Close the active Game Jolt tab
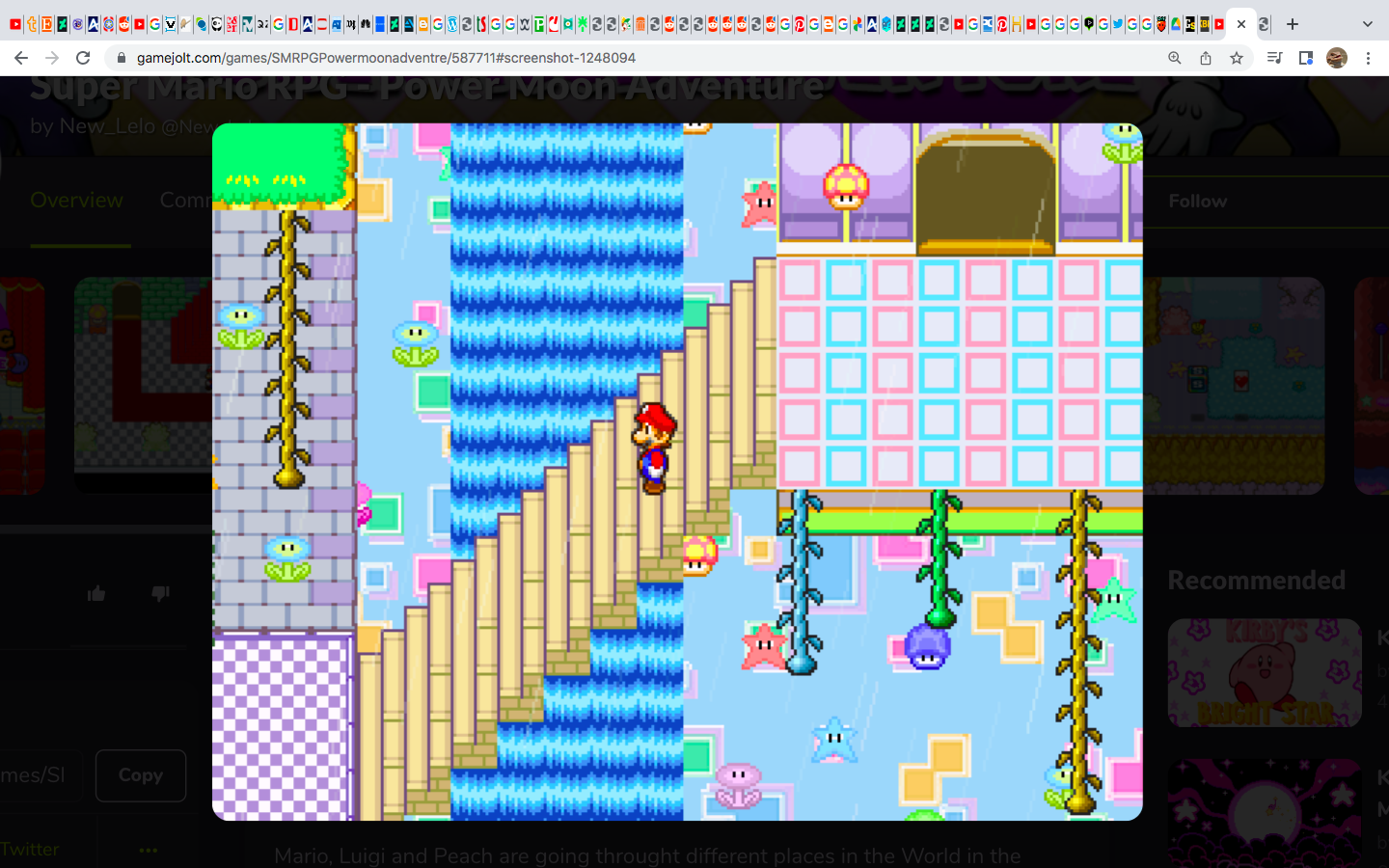1389x868 pixels. 1241,24
